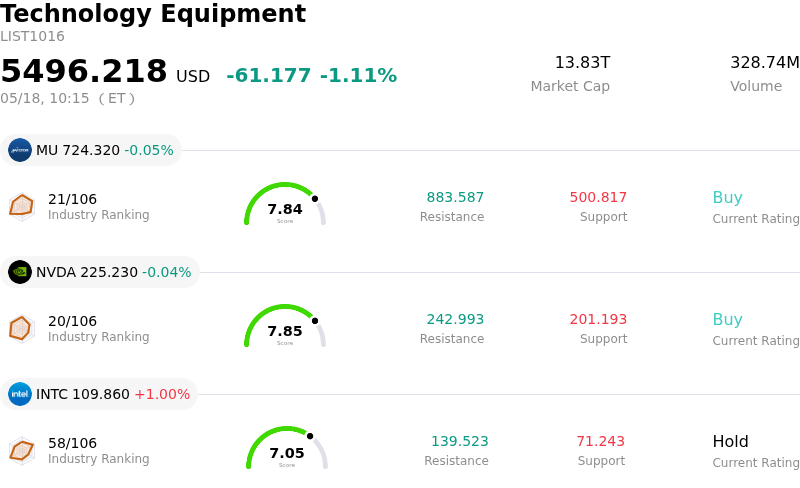Viewport: 800px width, 488px height.
Task: Click the MU 7.84 score gauge
Action: (285, 204)
